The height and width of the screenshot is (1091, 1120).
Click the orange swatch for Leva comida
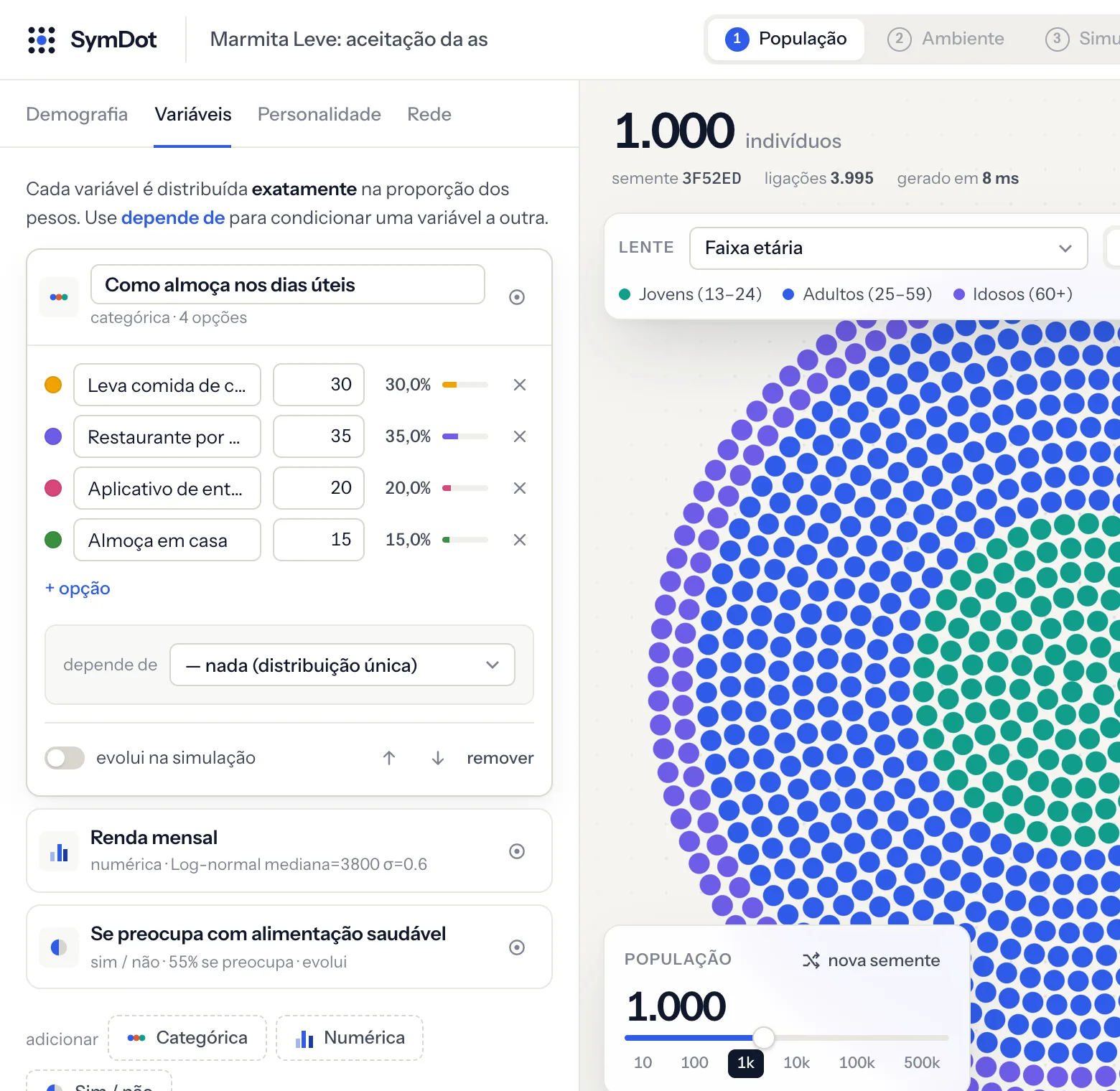53,385
